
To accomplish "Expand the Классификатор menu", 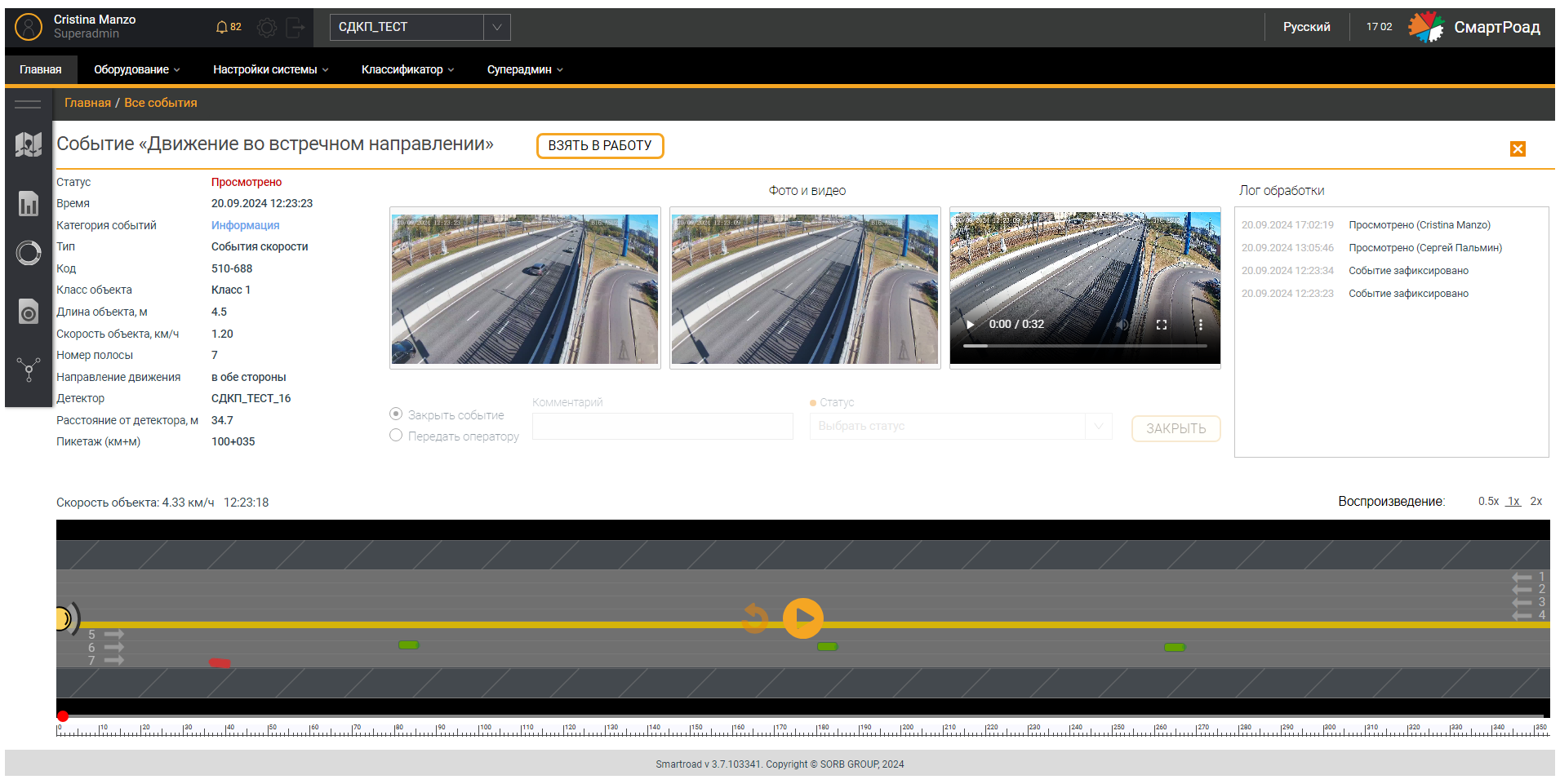I will tap(407, 69).
